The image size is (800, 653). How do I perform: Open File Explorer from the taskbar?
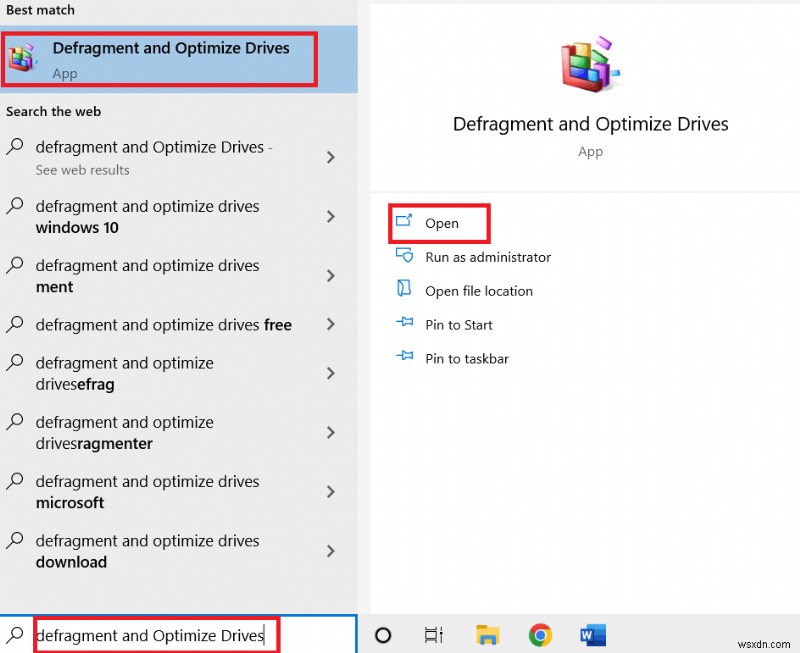(x=488, y=635)
